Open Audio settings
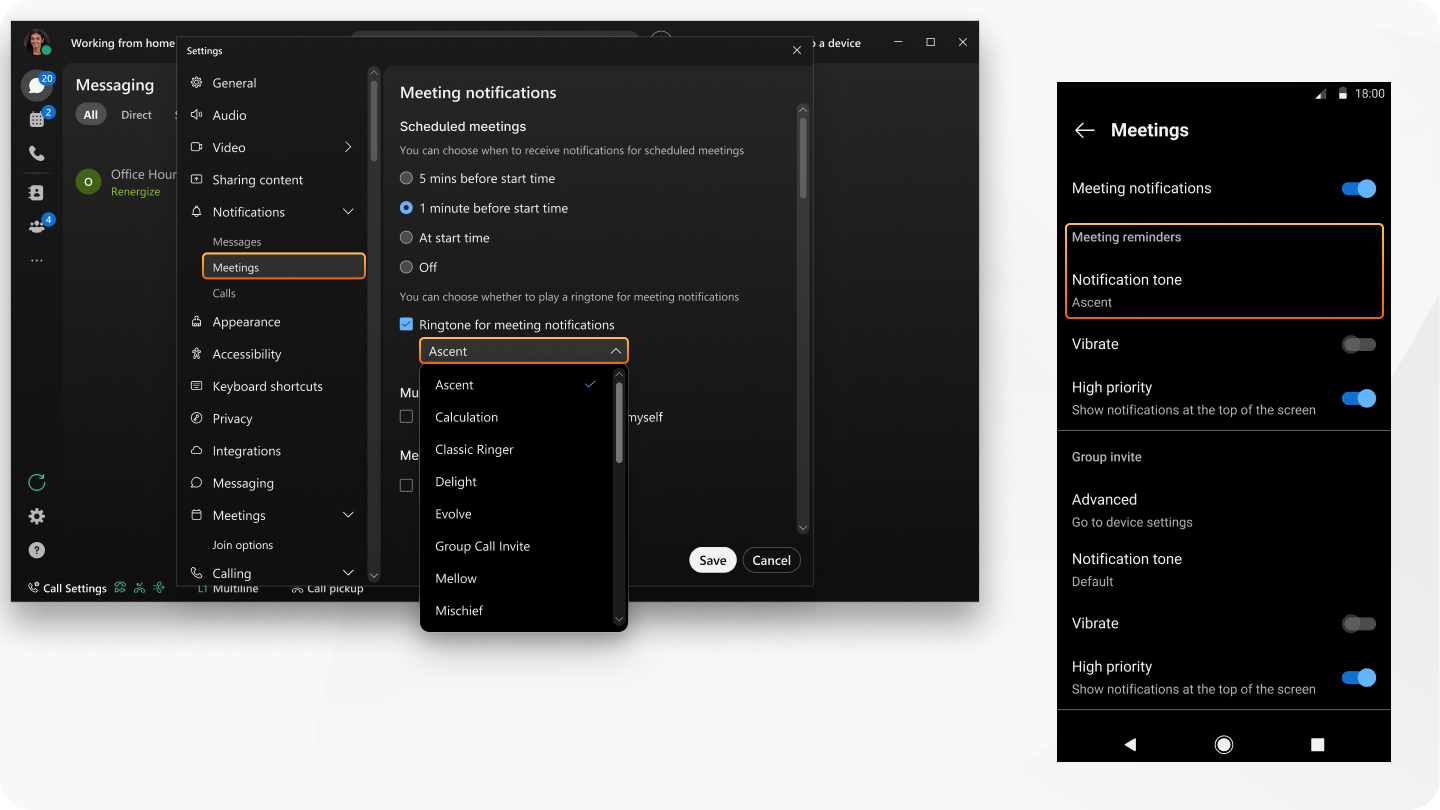 (x=229, y=115)
